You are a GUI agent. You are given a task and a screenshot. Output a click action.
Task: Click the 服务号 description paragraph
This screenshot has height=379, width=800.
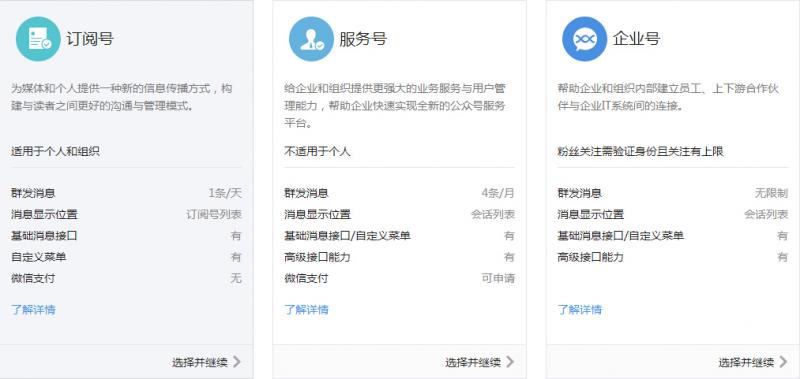pyautogui.click(x=395, y=106)
